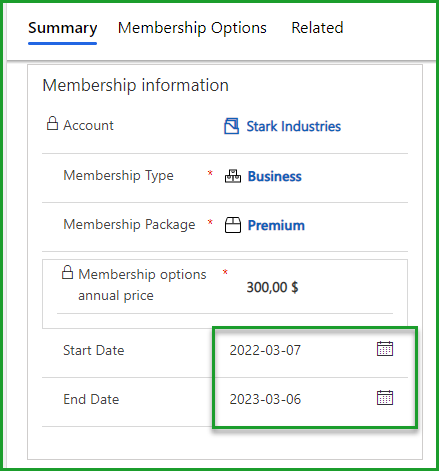Open the End Date calendar picker icon
Image resolution: width=439 pixels, height=471 pixels.
pos(385,398)
